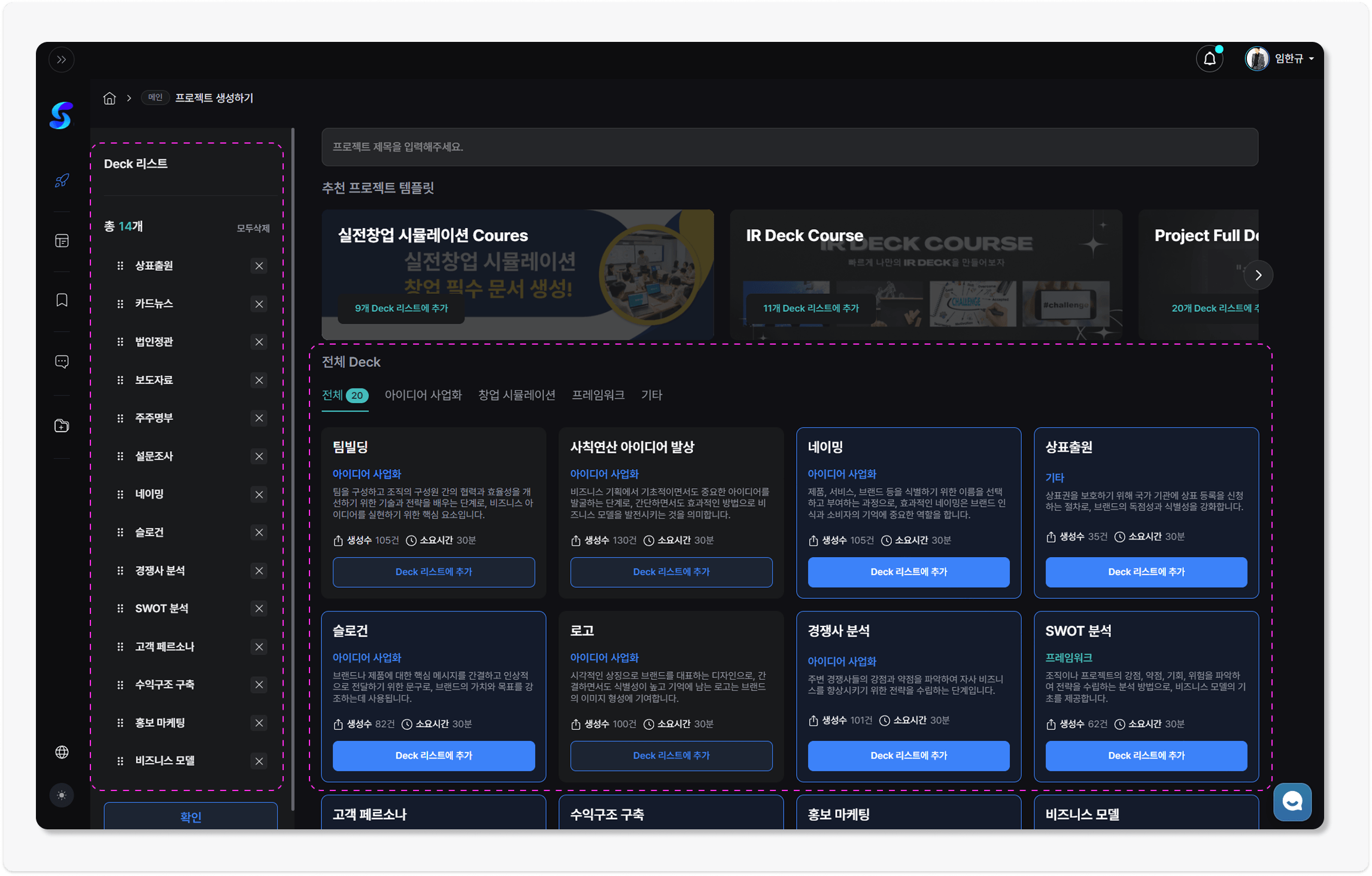Show next recommended templates with right arrow
Viewport: 1372px width, 876px height.
(x=1258, y=275)
